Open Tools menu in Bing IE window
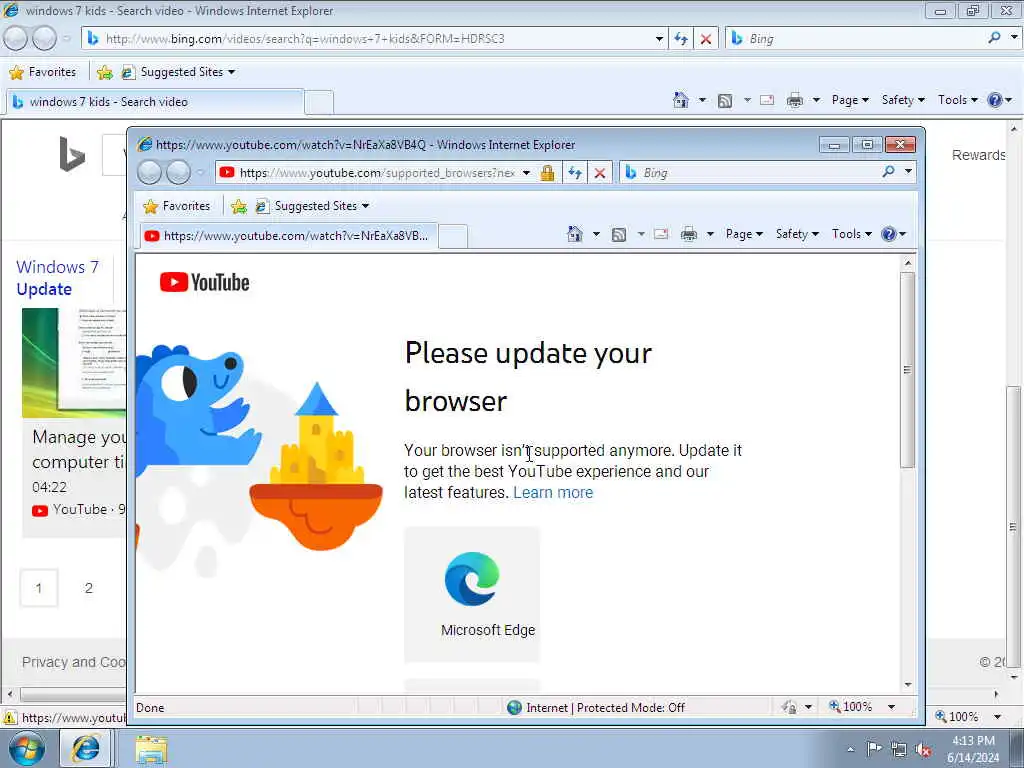 tap(957, 100)
